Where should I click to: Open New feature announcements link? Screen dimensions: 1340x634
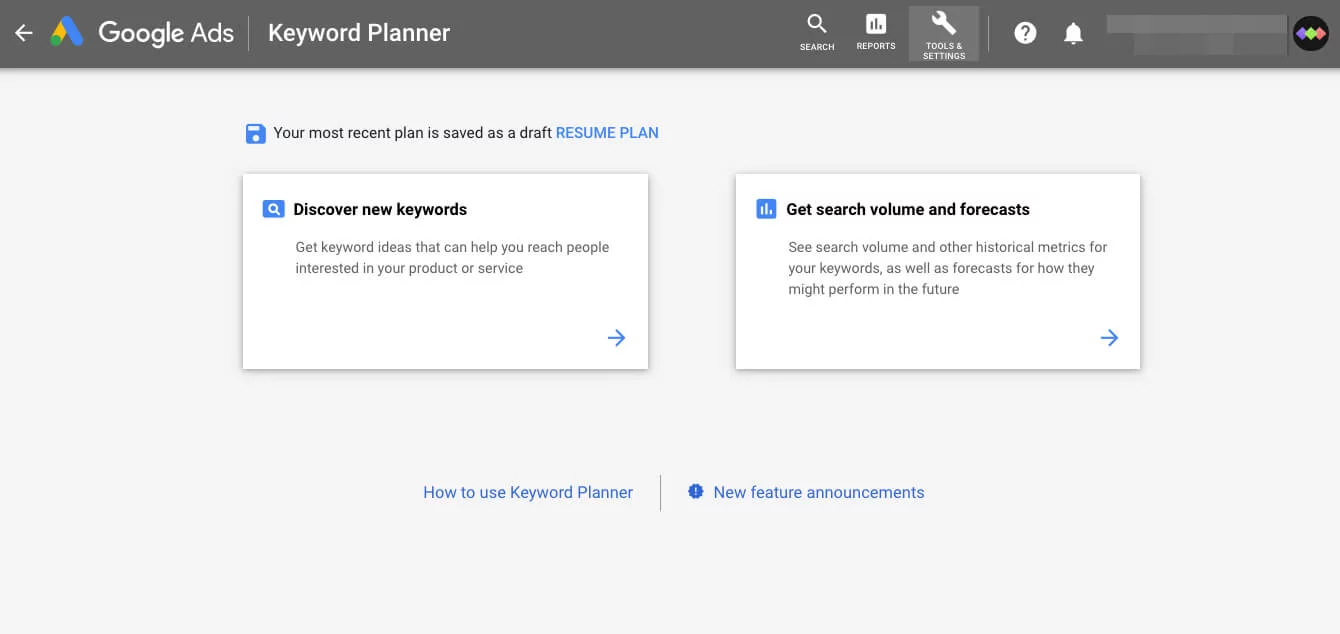click(x=819, y=492)
